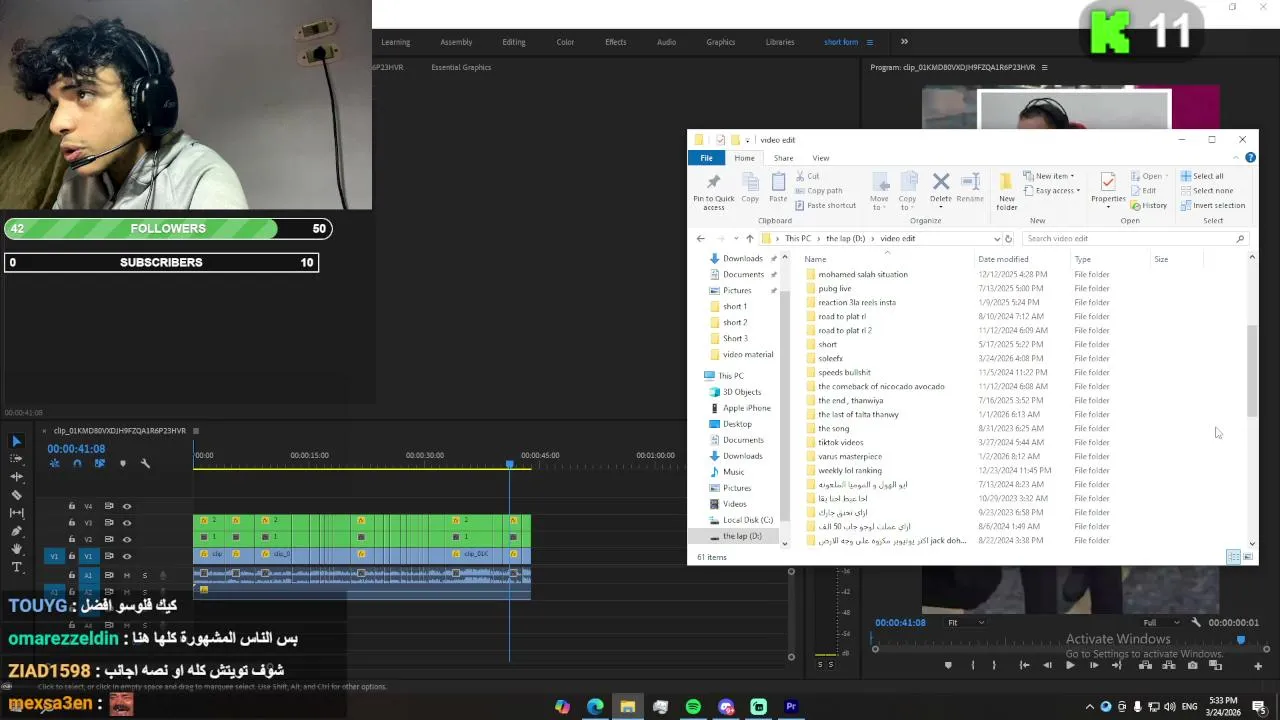Refresh the video edit folder
The height and width of the screenshot is (720, 1280).
[1008, 239]
